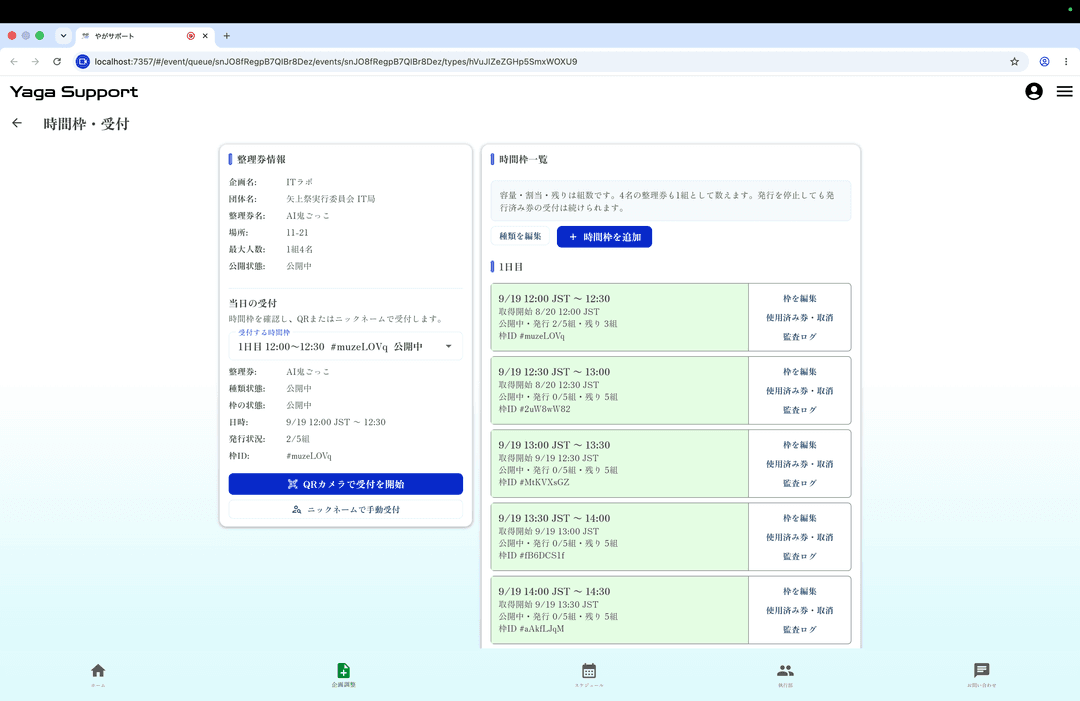The width and height of the screenshot is (1080, 701).
Task: Click the Yaga Support logo
Action: 74,92
